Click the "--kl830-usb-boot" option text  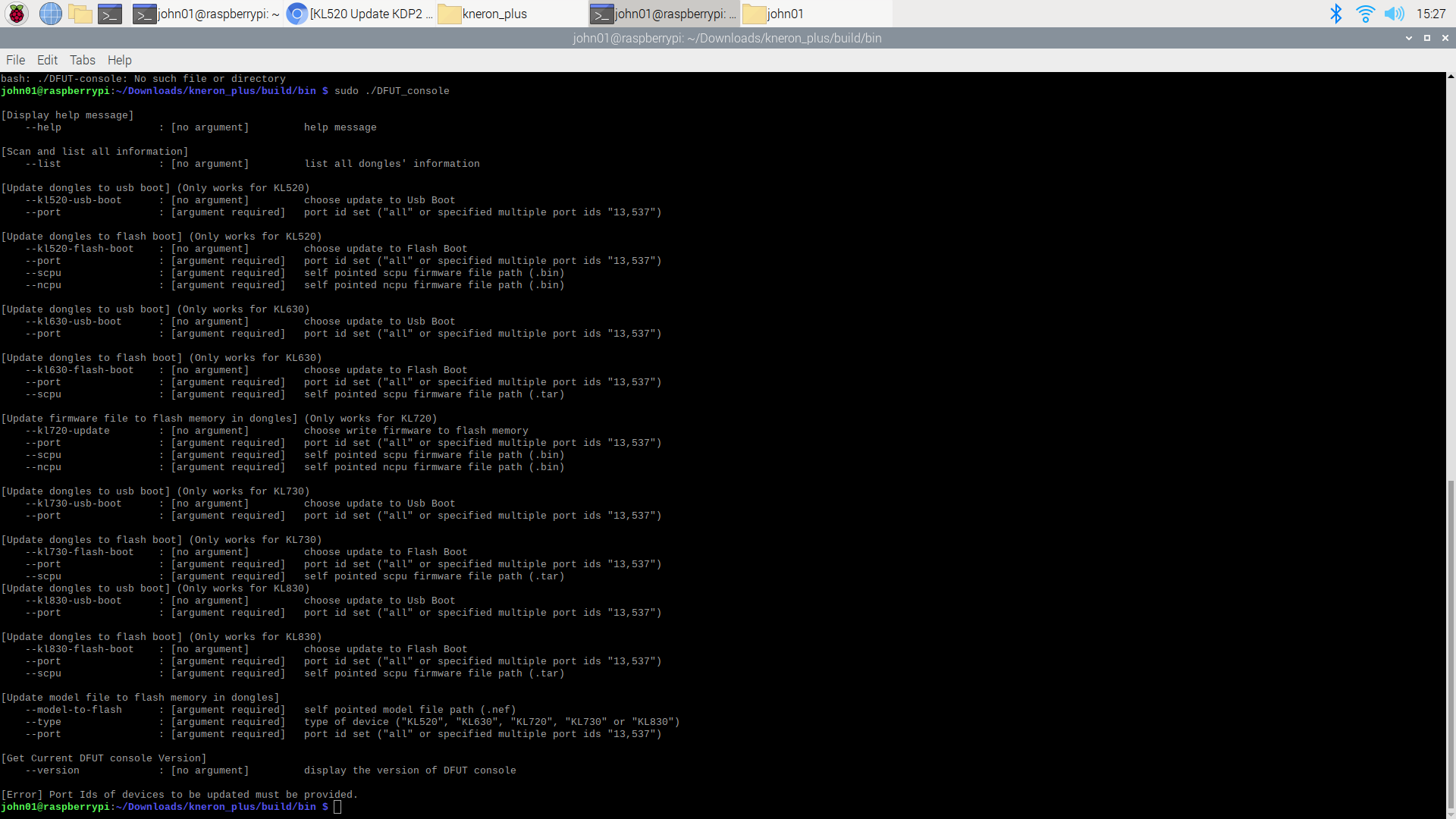74,601
